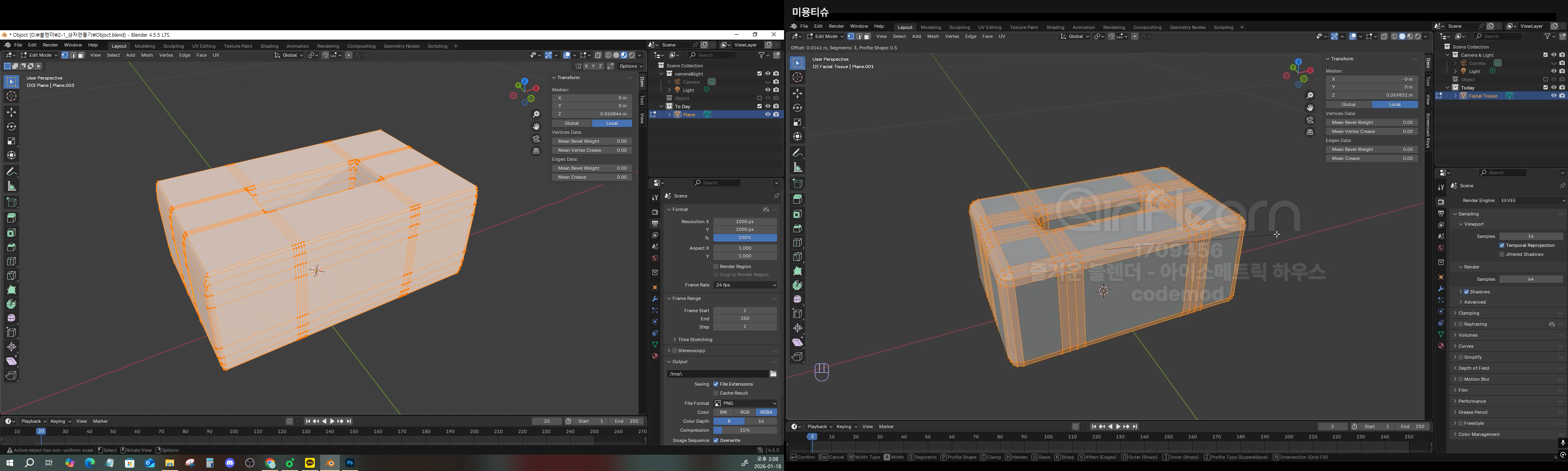
Task: Adjust the Compression 15% slider
Action: tap(745, 430)
